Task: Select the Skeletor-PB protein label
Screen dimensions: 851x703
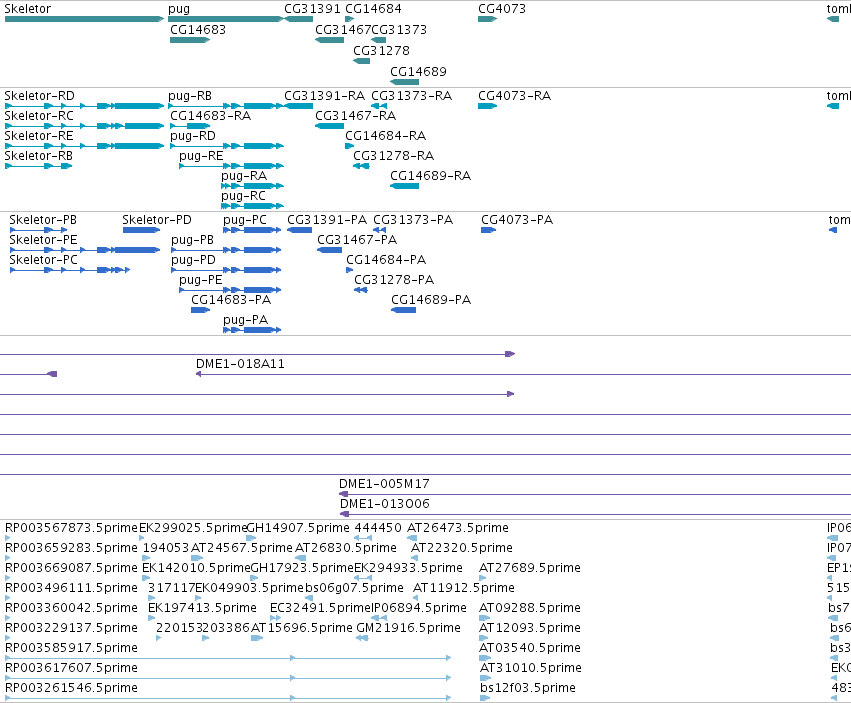Action: [43, 220]
